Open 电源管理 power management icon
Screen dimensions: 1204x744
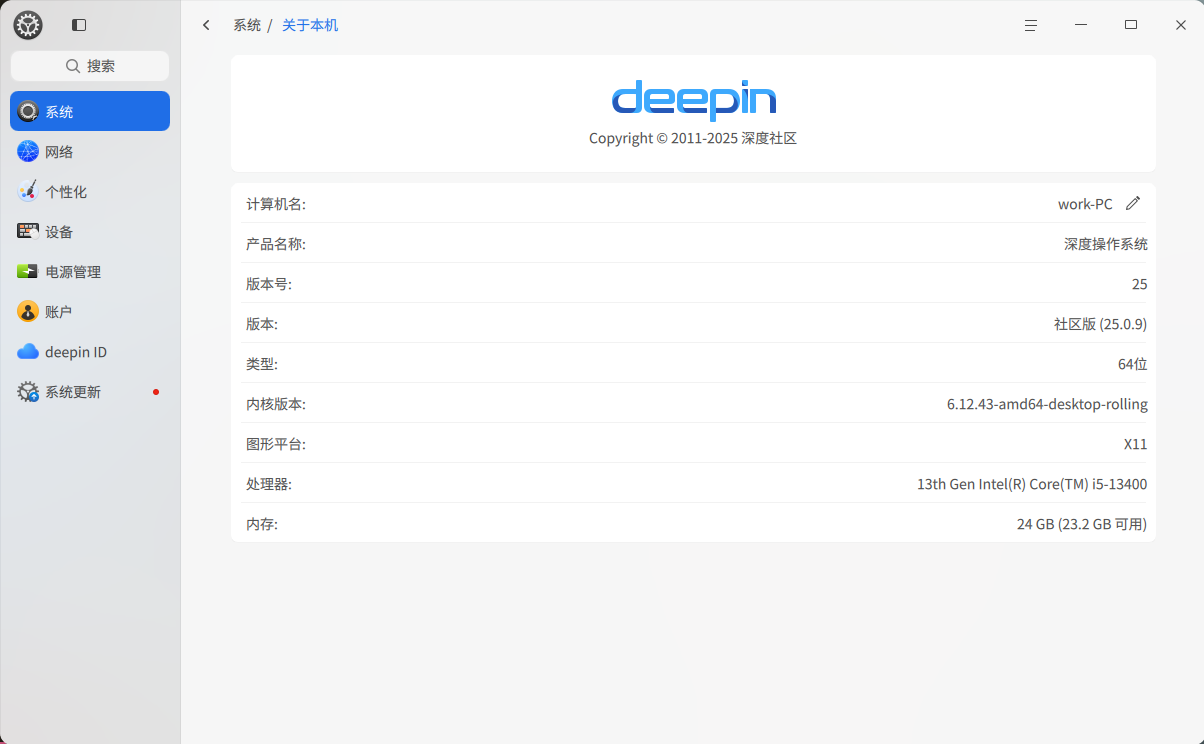[x=28, y=272]
